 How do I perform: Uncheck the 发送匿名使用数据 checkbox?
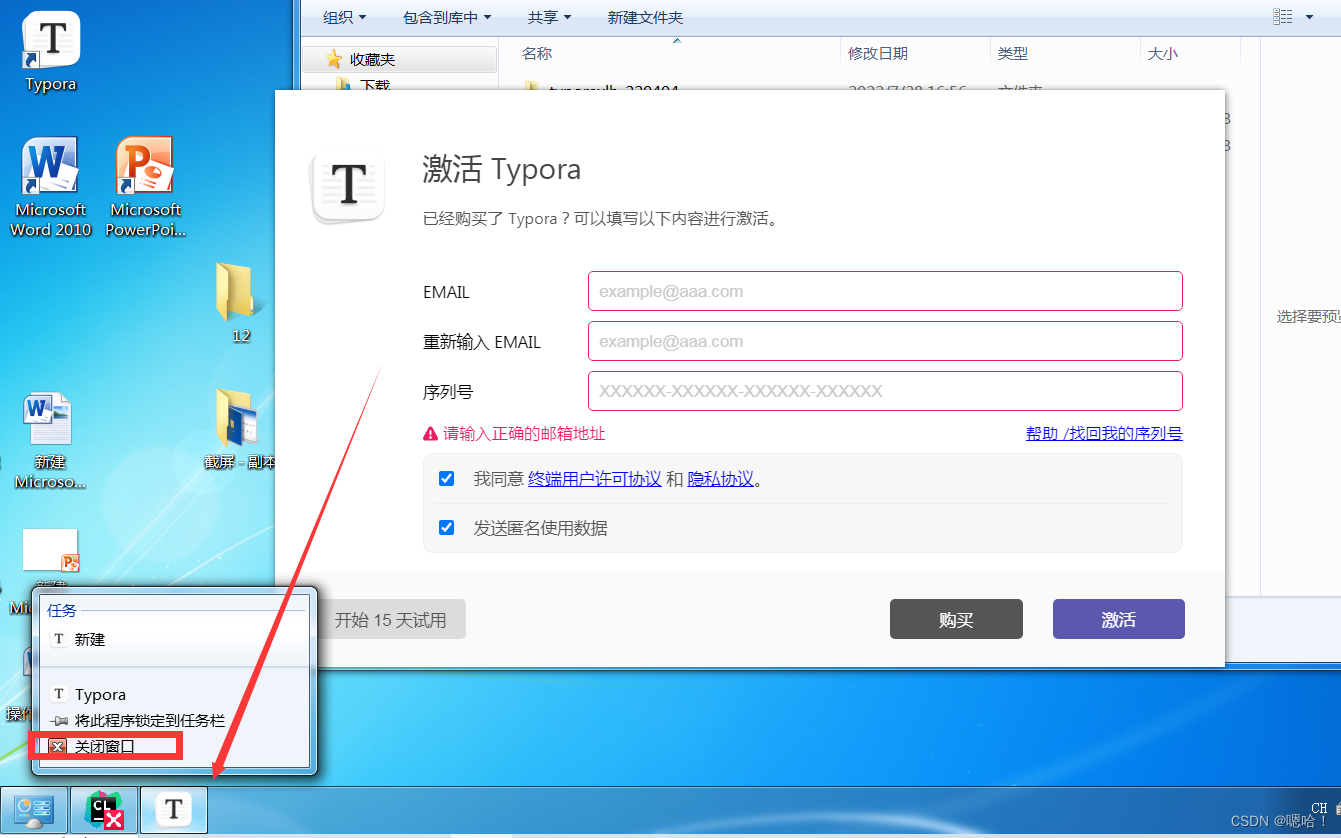click(447, 528)
